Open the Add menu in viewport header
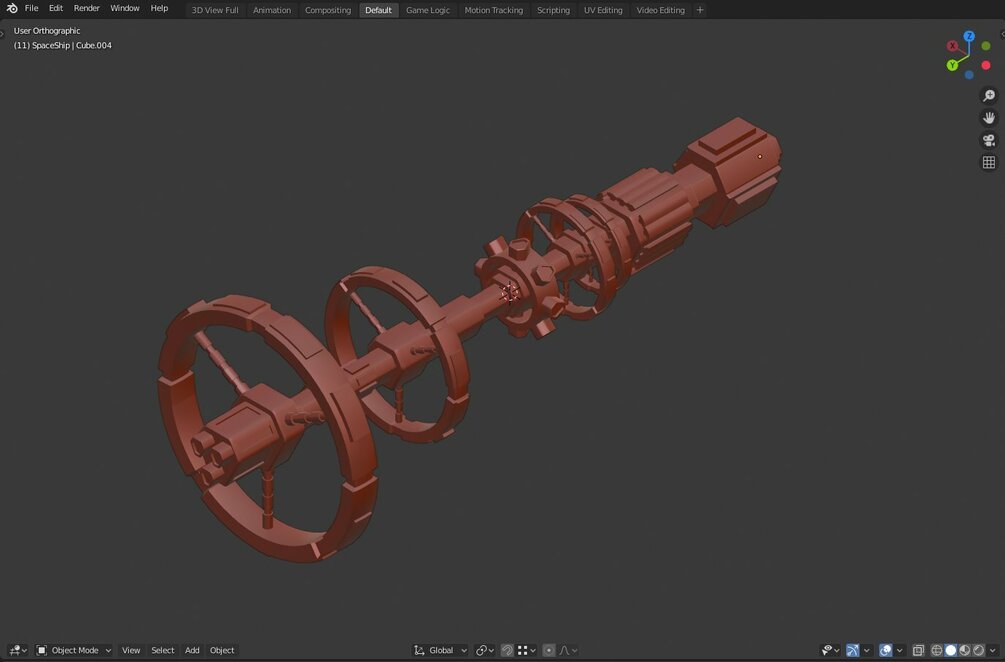1005x662 pixels. tap(192, 650)
